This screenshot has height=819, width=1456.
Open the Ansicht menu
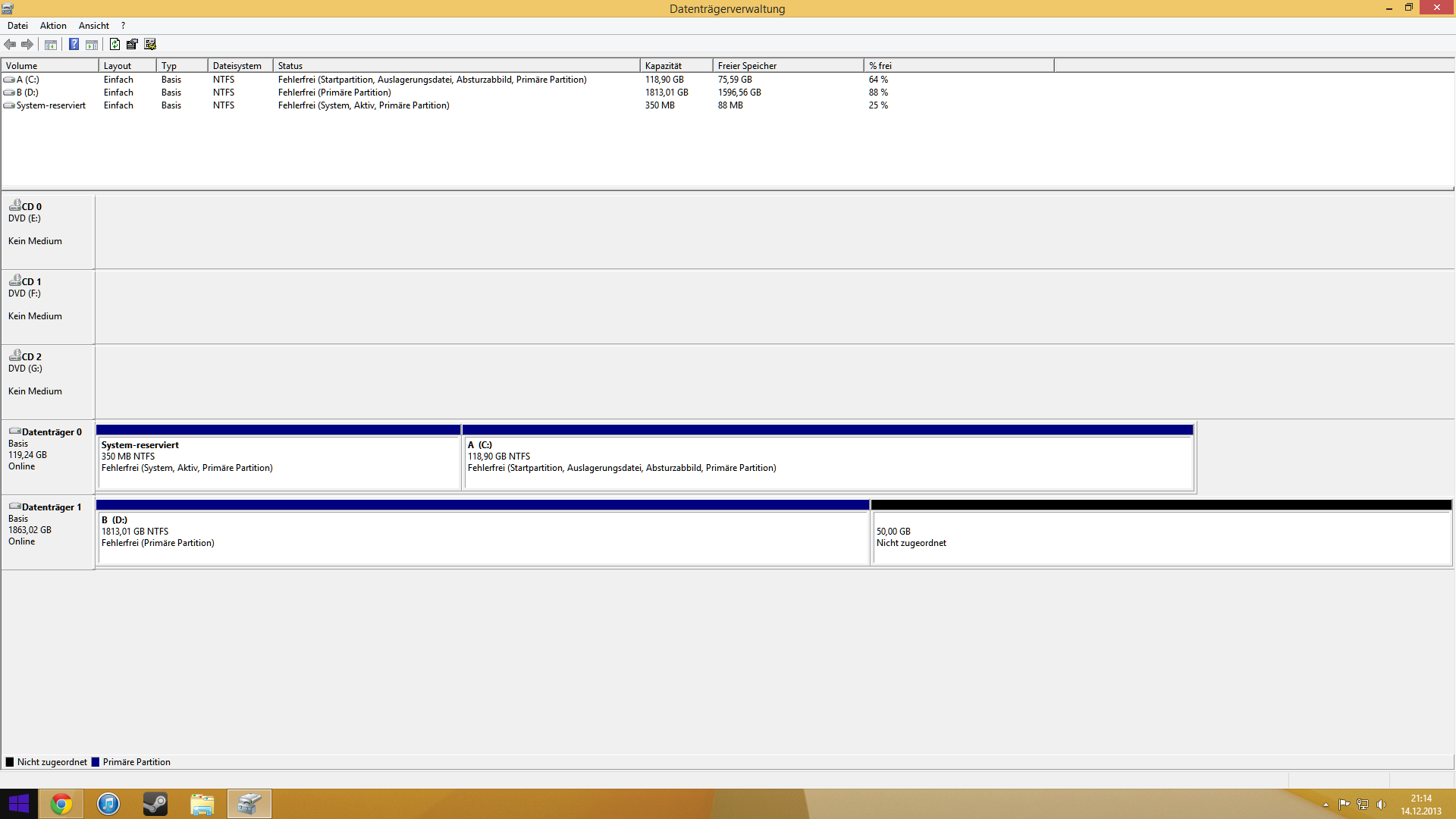94,26
